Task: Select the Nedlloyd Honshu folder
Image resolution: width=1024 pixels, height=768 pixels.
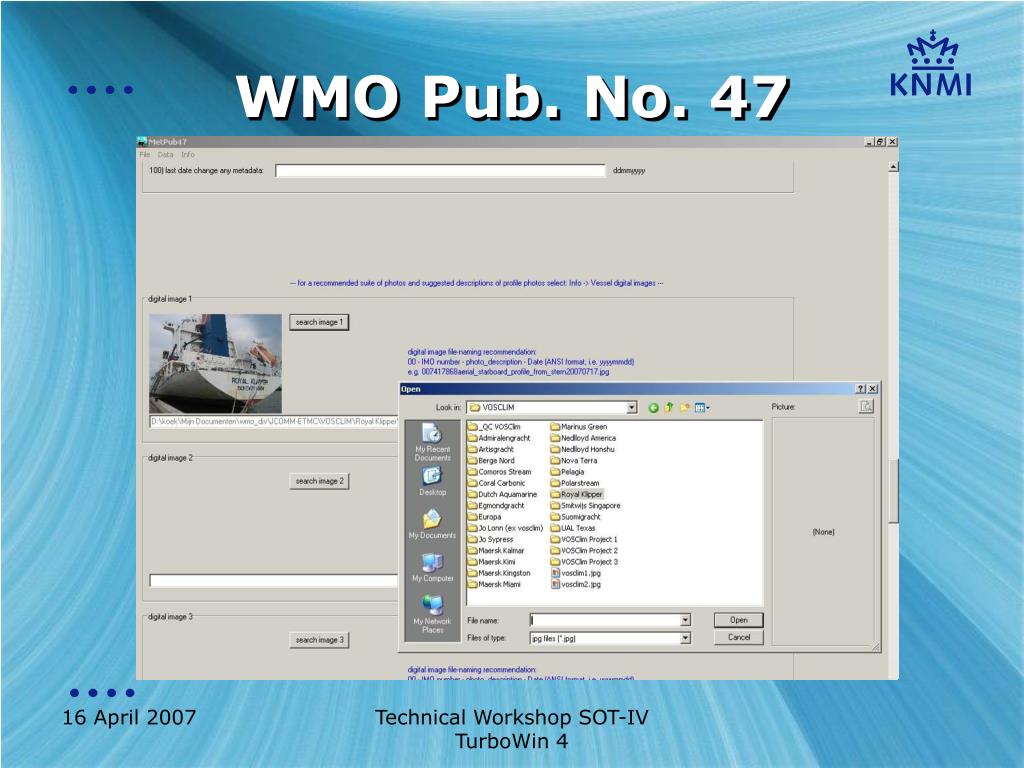Action: pos(583,449)
